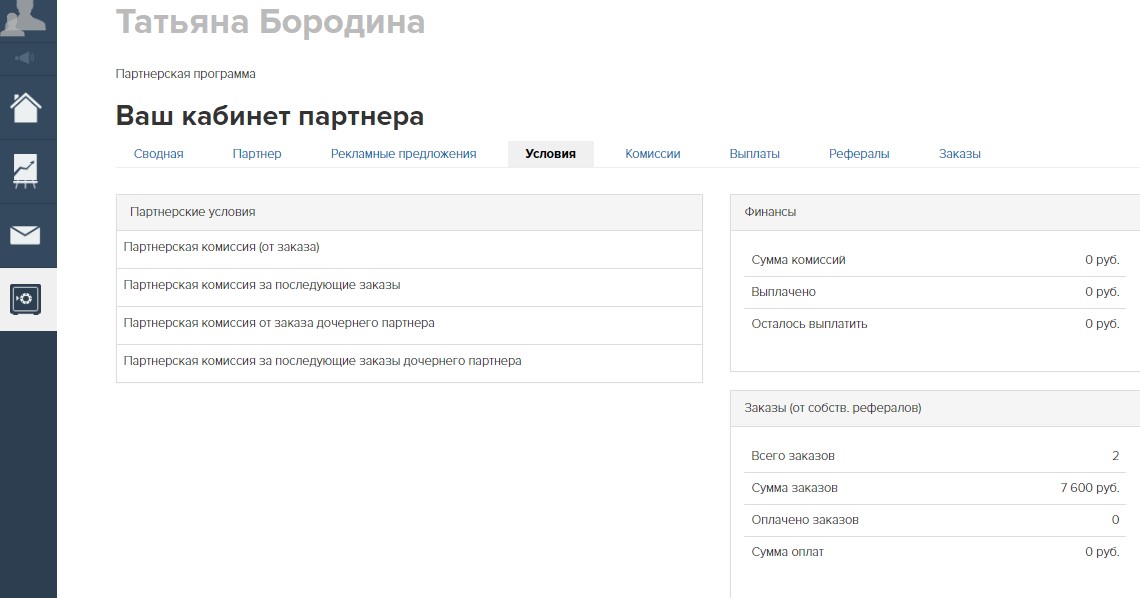Select row Партнерская комиссия (от заказа)
Screen dimensions: 1140x598
point(409,247)
